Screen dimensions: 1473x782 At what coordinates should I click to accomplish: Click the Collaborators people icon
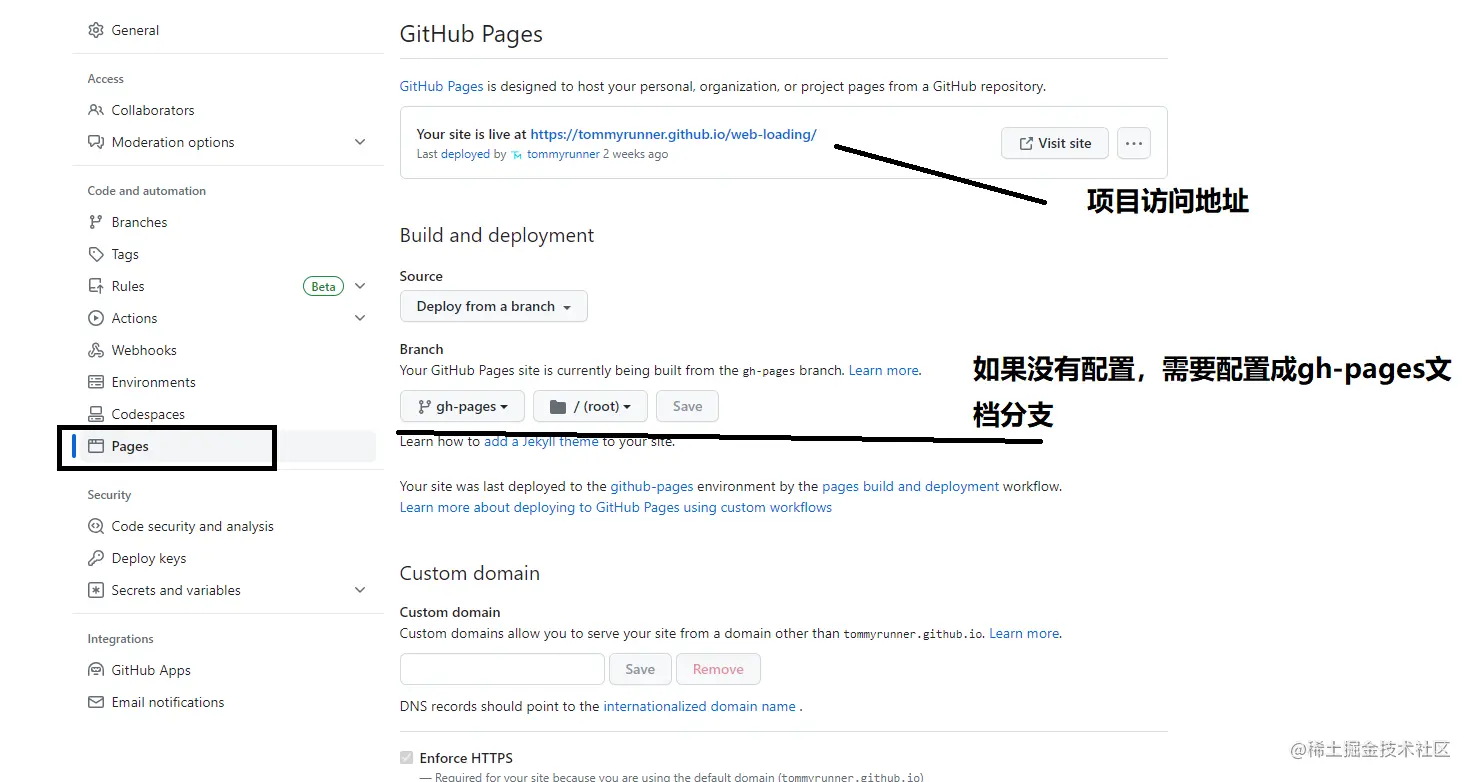(x=96, y=110)
